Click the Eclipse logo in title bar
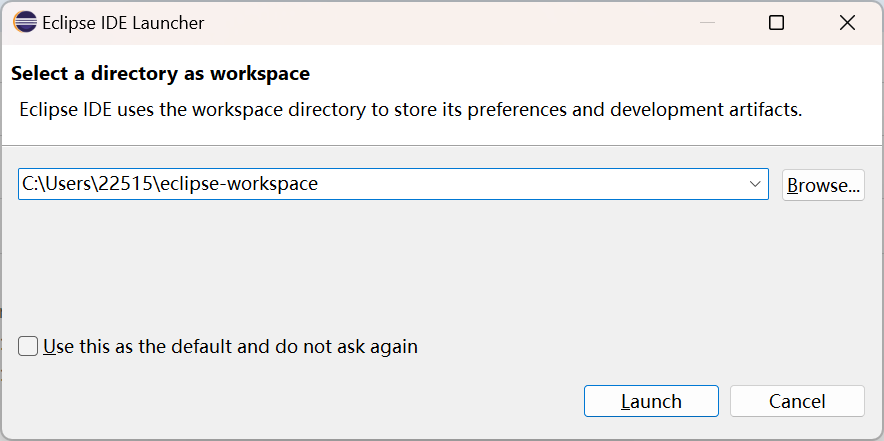 (25, 23)
